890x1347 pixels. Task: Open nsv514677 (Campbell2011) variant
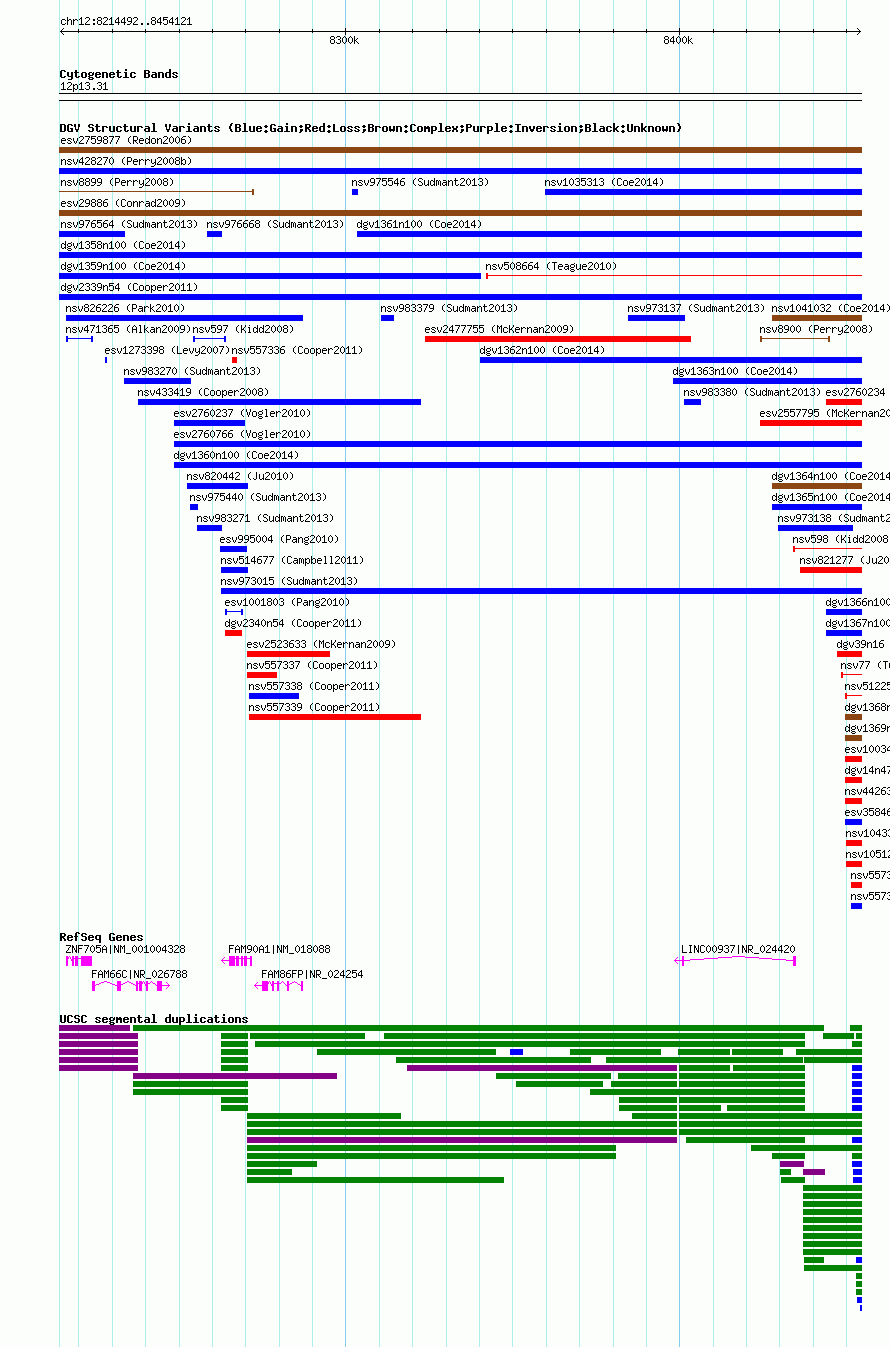[234, 570]
